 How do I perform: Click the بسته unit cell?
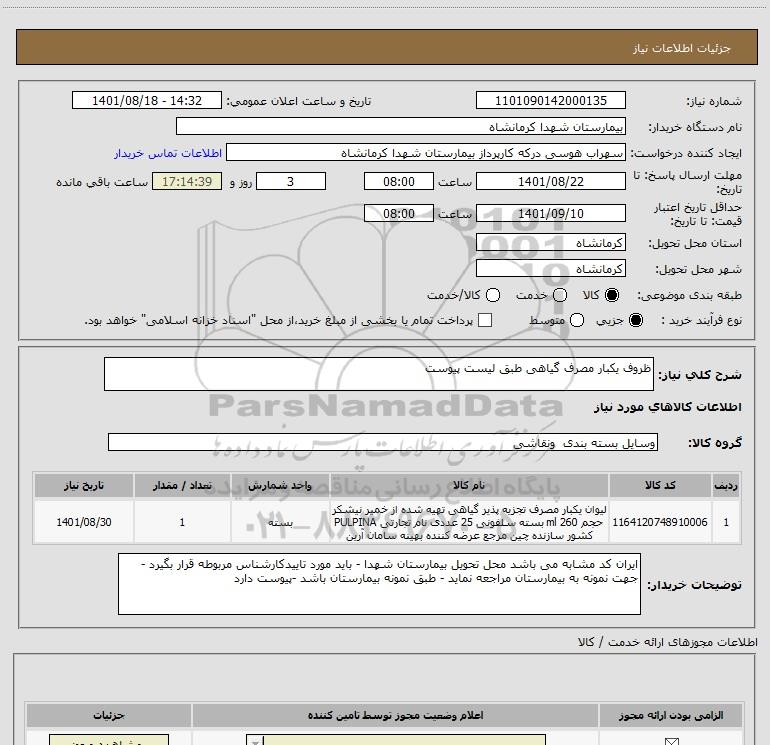[x=280, y=522]
